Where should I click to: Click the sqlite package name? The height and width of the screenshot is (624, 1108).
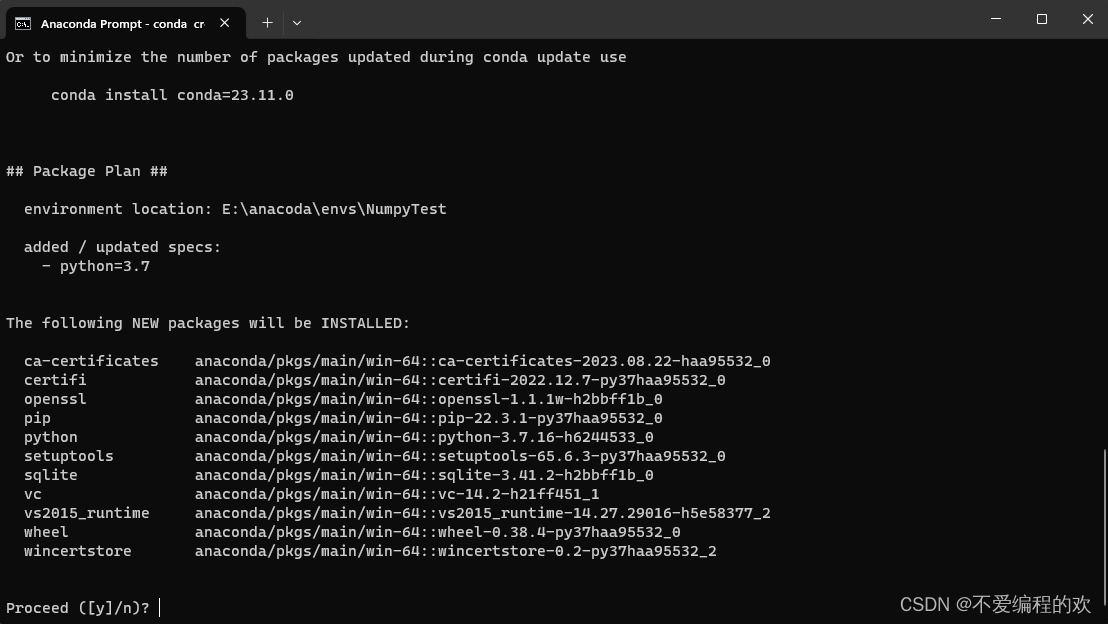[51, 476]
